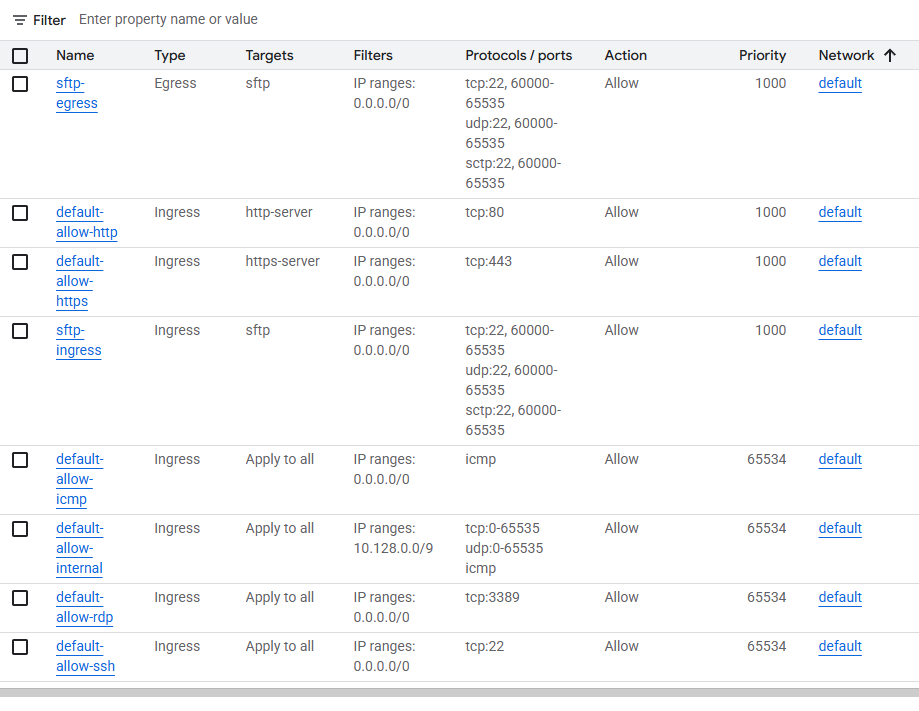Sort by the Name column header

click(75, 56)
